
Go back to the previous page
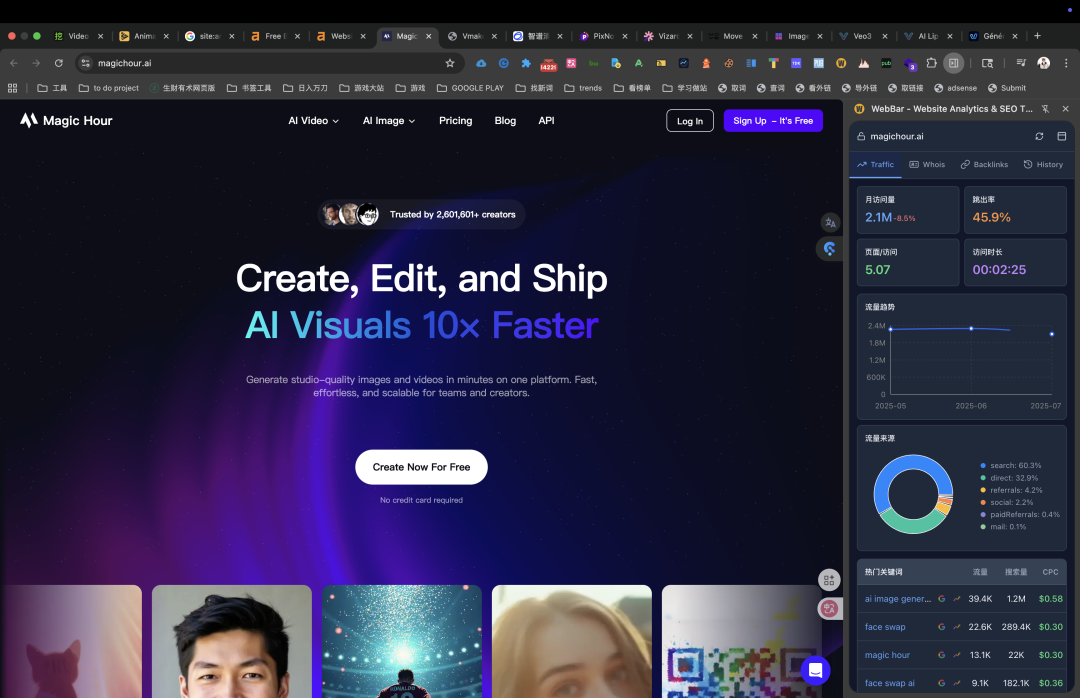tap(14, 63)
